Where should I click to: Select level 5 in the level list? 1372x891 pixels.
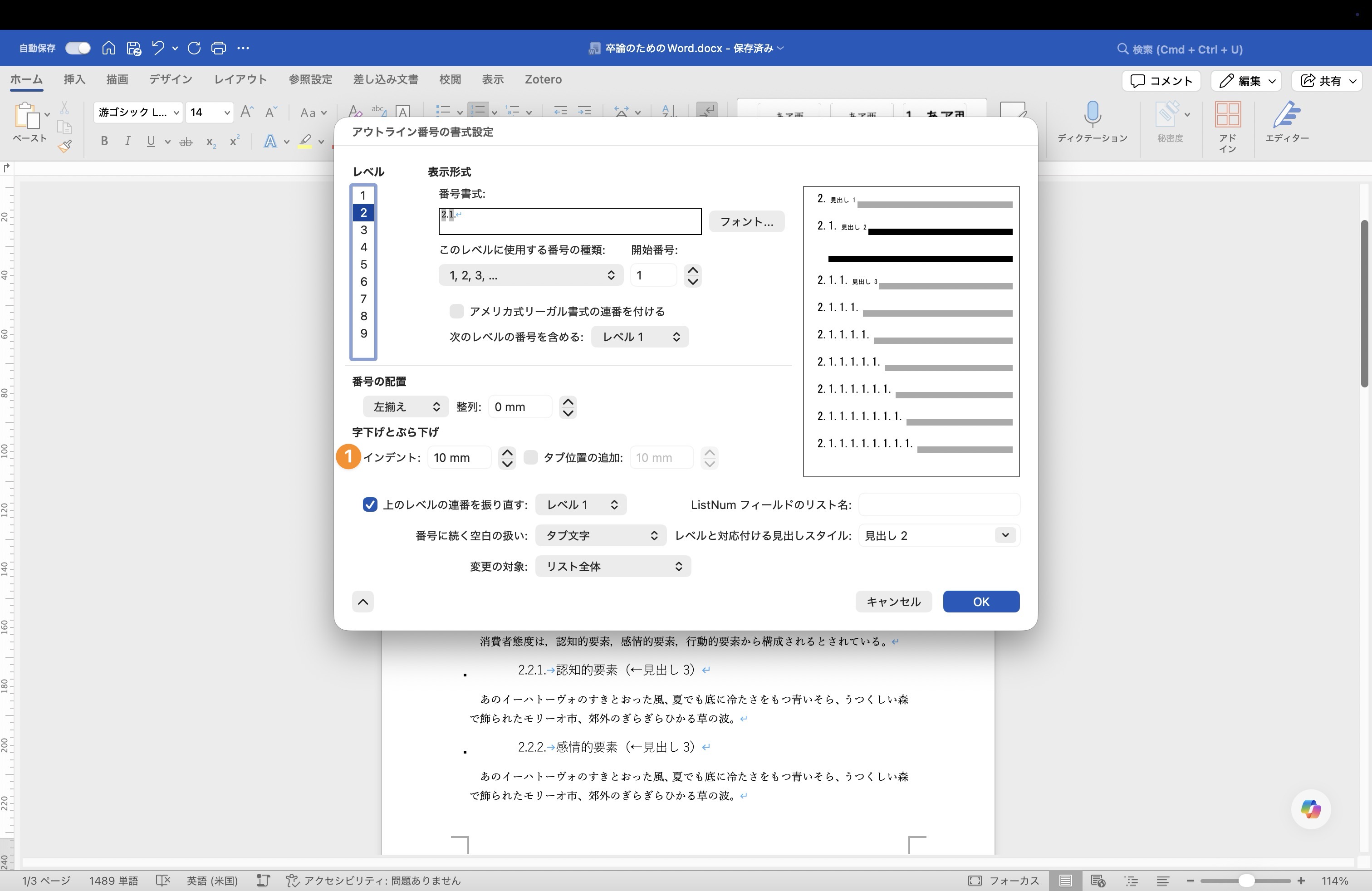click(x=363, y=264)
